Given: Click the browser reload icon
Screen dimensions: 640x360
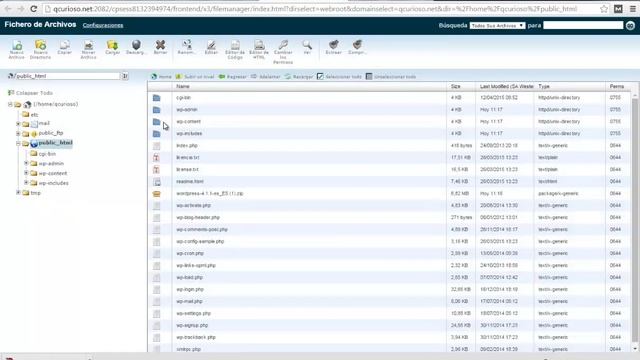Looking at the screenshot, I should point(33,9).
